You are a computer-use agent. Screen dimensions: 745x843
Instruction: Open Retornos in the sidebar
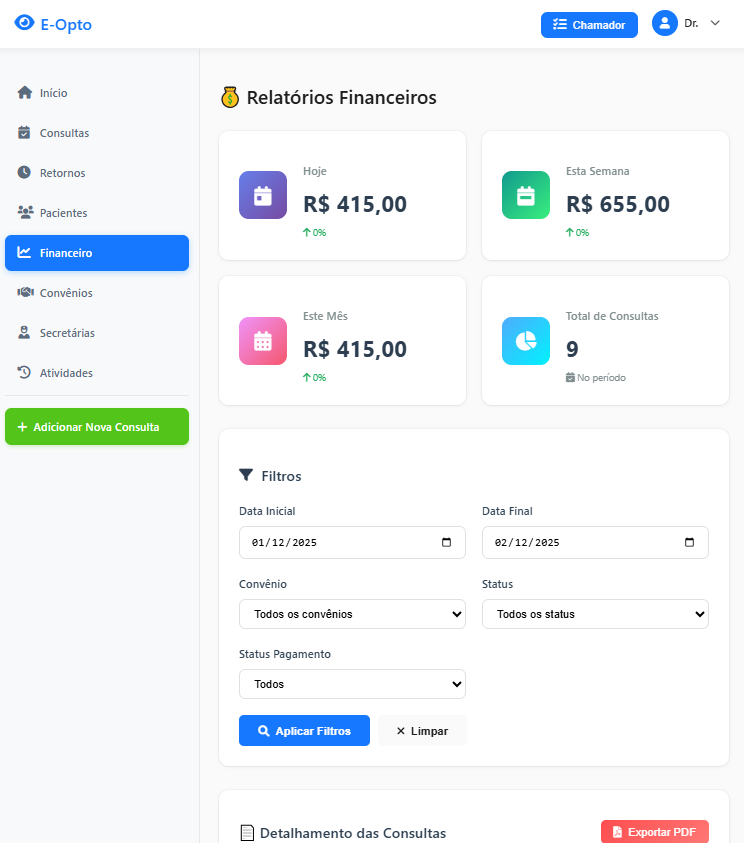coord(97,173)
